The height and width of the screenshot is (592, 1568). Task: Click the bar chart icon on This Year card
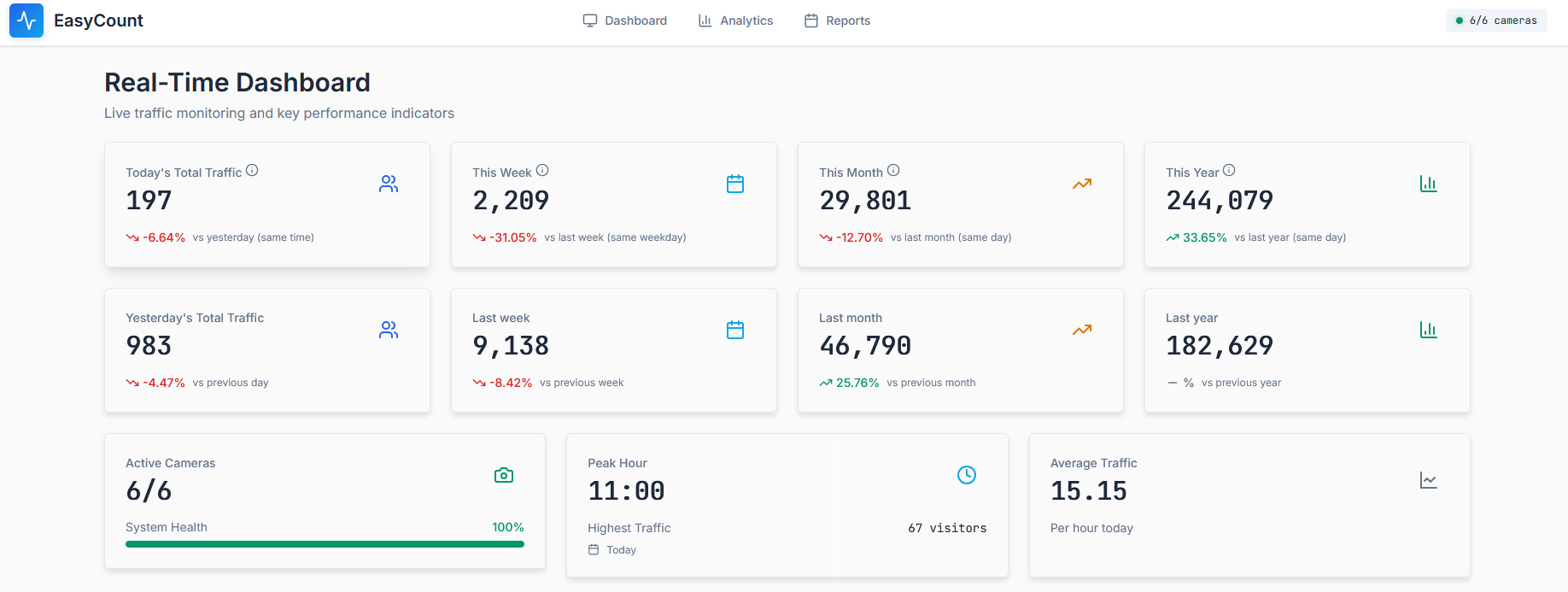pyautogui.click(x=1429, y=184)
